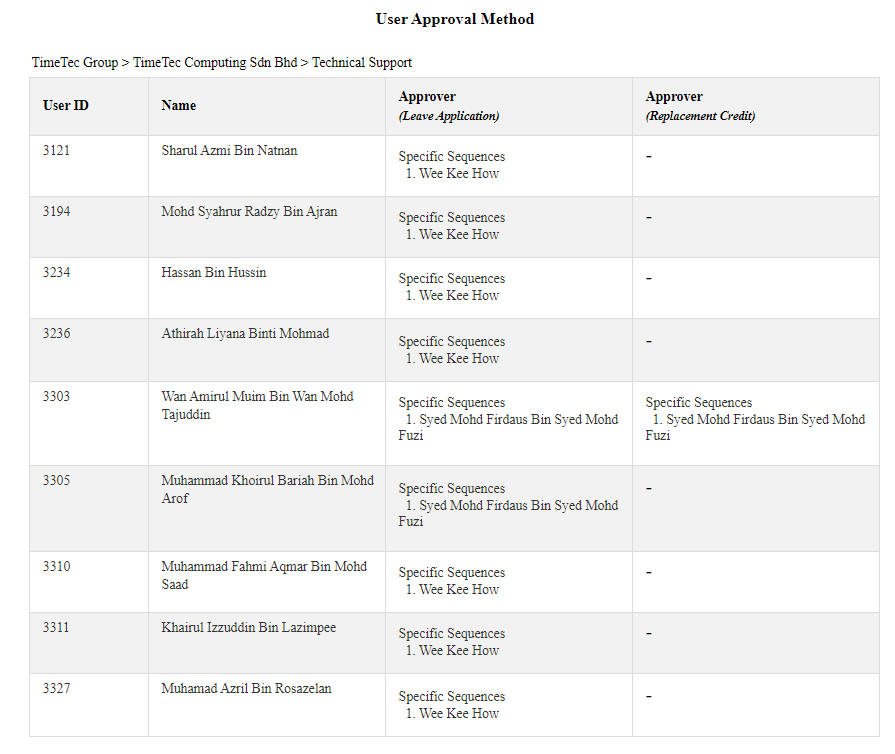Click Wee Kee How approver for Muhamad Azril
This screenshot has width=895, height=754.
click(x=459, y=713)
